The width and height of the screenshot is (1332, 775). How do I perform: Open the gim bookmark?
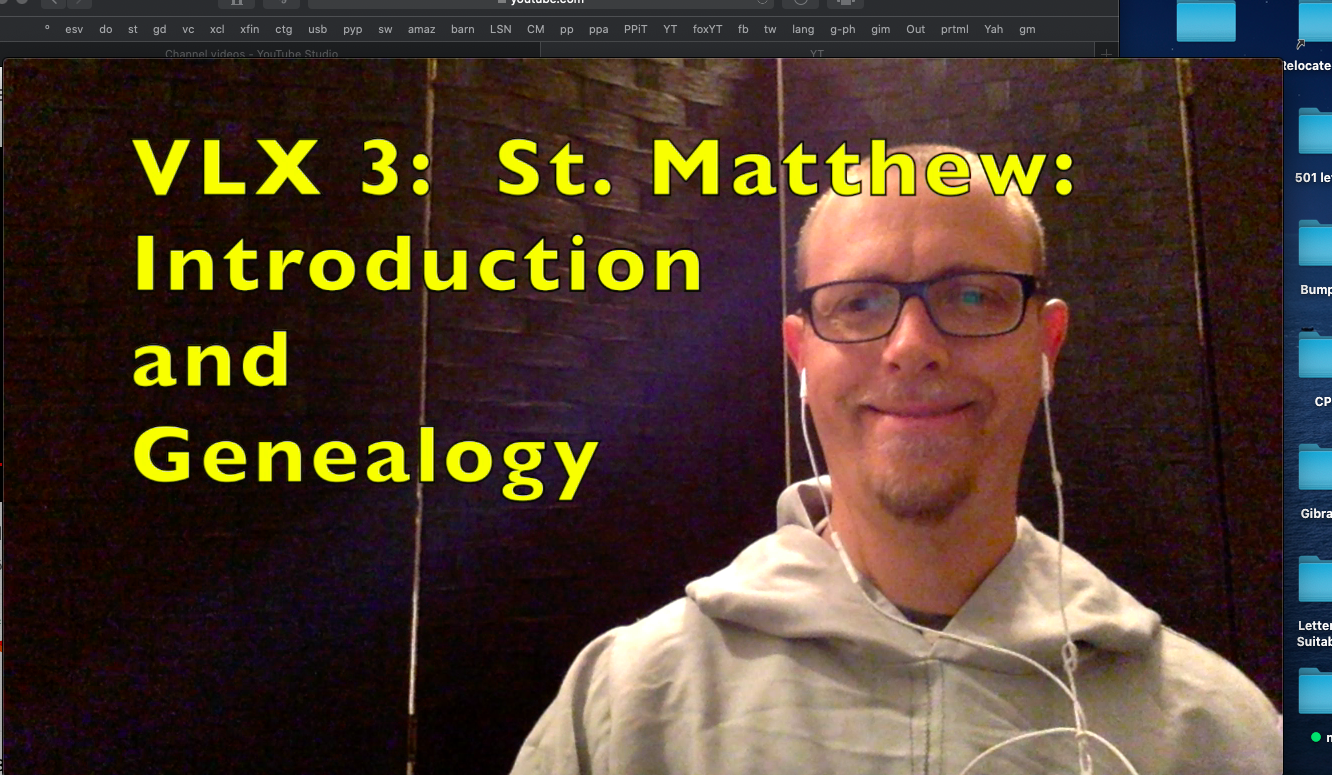(881, 29)
